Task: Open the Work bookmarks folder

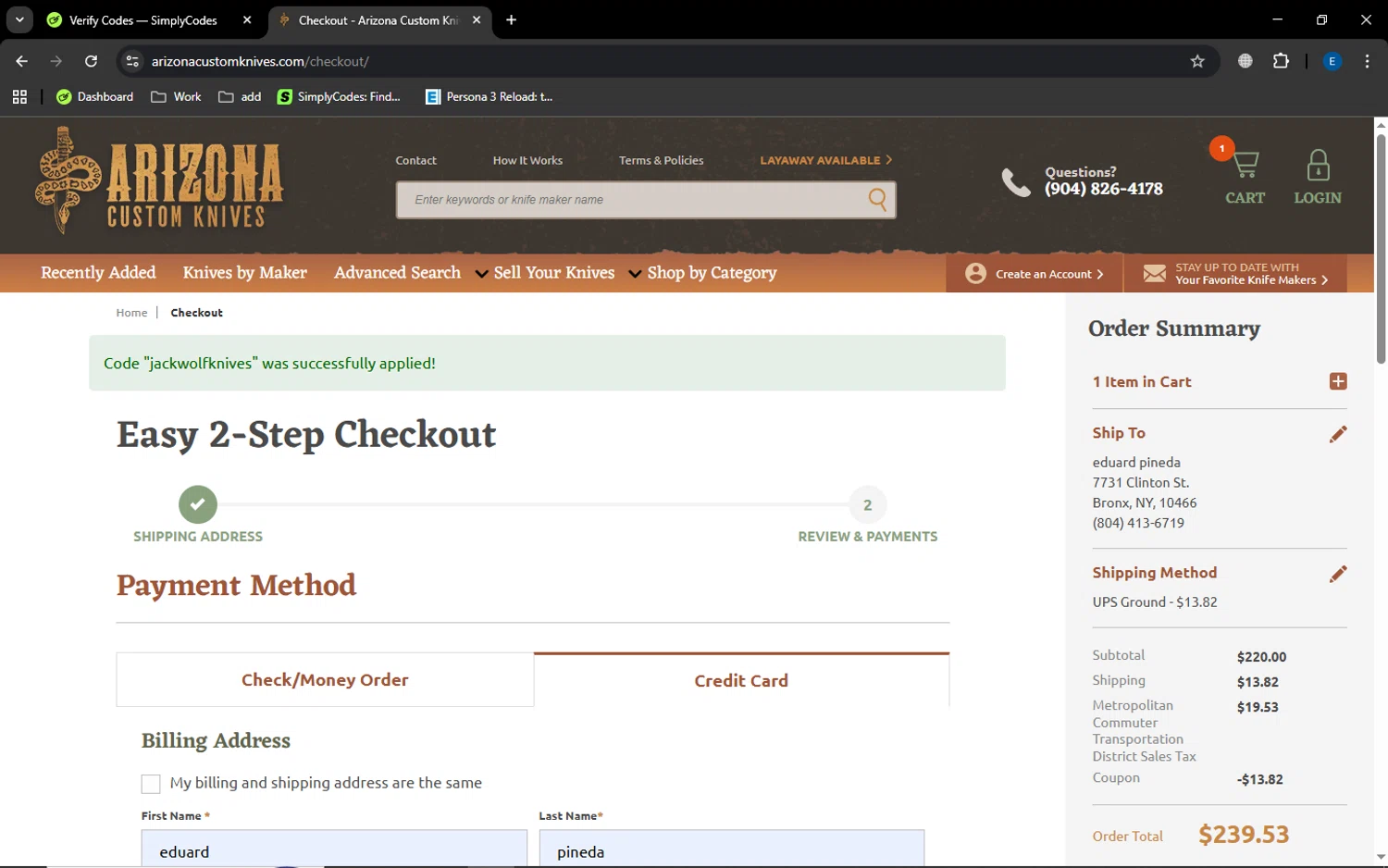Action: point(176,96)
